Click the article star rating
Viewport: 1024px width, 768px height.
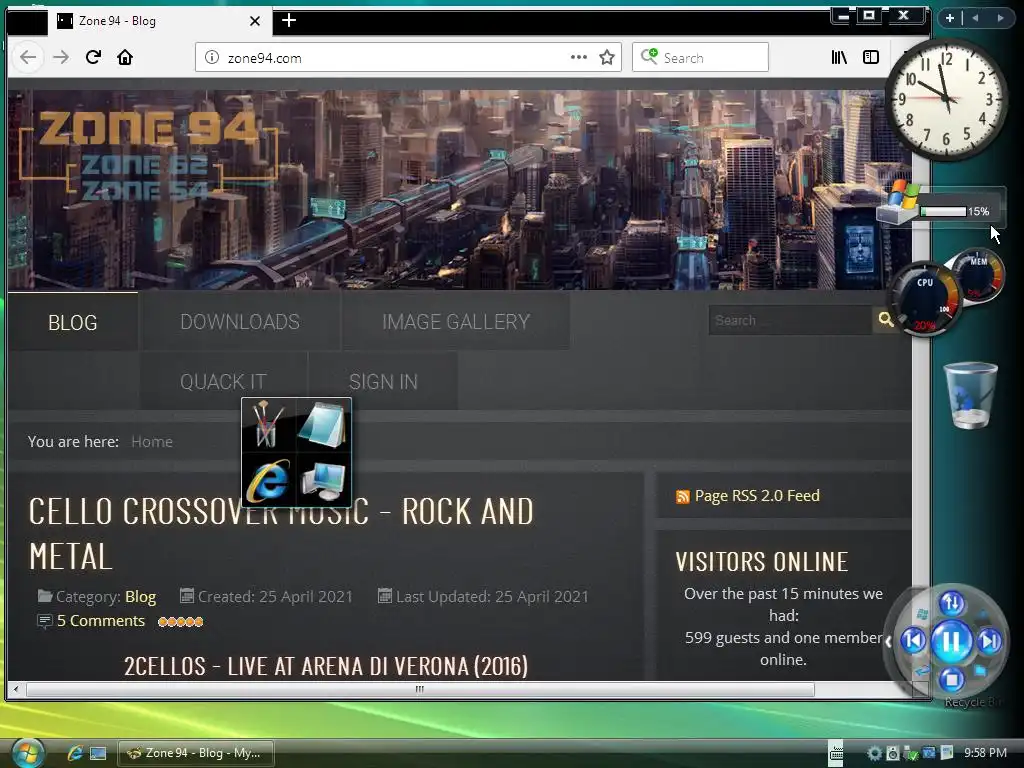pos(180,622)
